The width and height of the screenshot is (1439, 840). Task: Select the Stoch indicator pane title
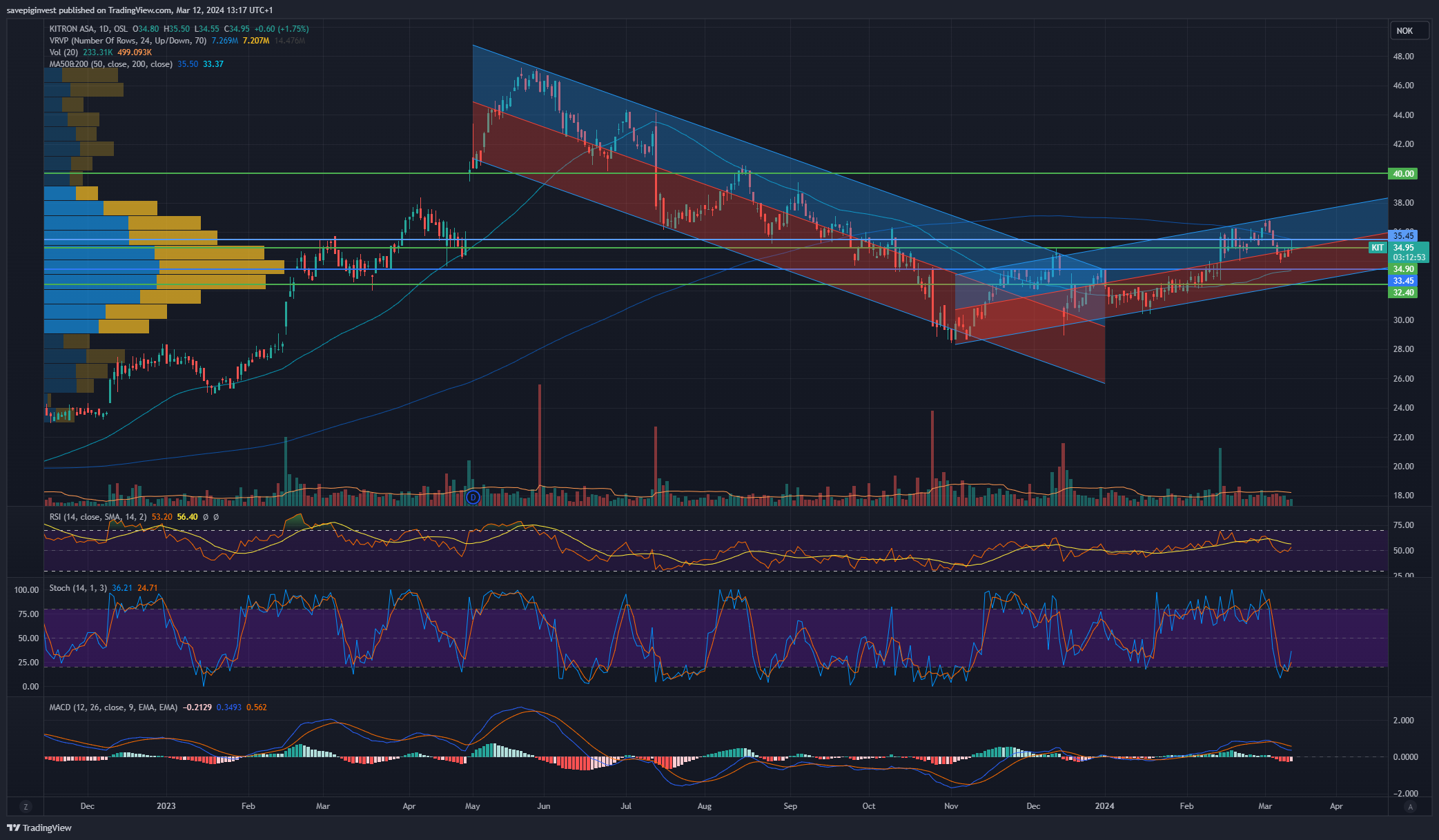[x=78, y=588]
